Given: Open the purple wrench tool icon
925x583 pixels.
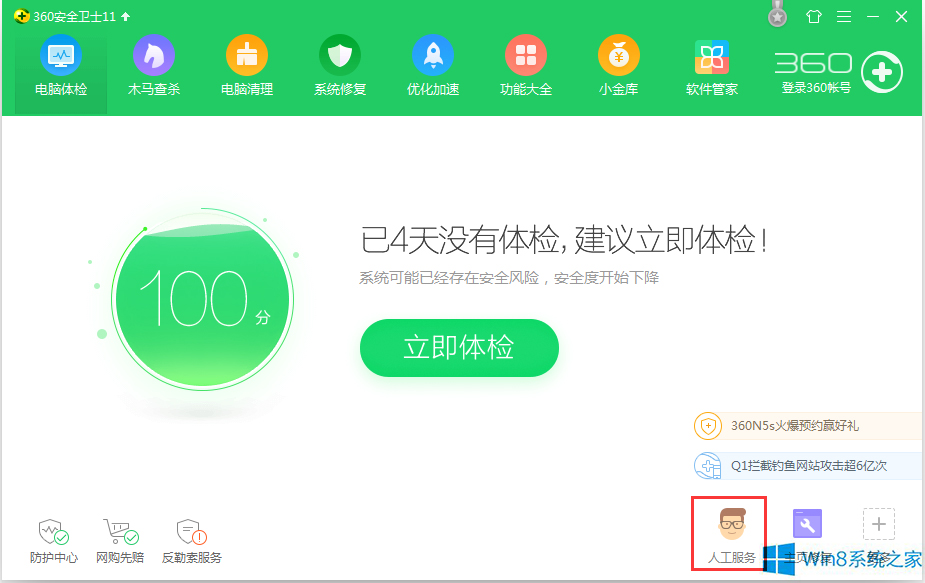Looking at the screenshot, I should point(807,523).
